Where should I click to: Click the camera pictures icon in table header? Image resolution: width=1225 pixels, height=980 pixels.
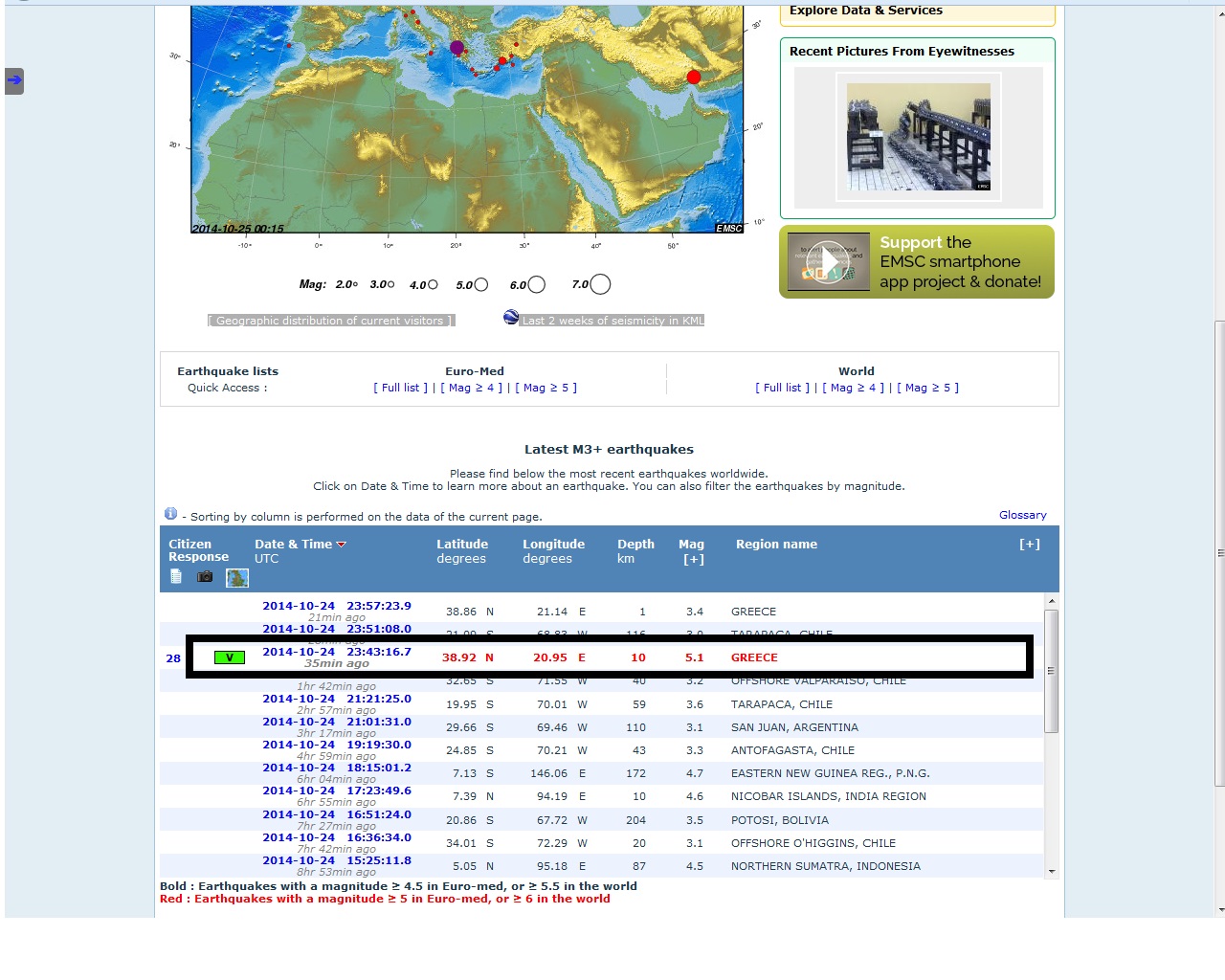coord(205,576)
